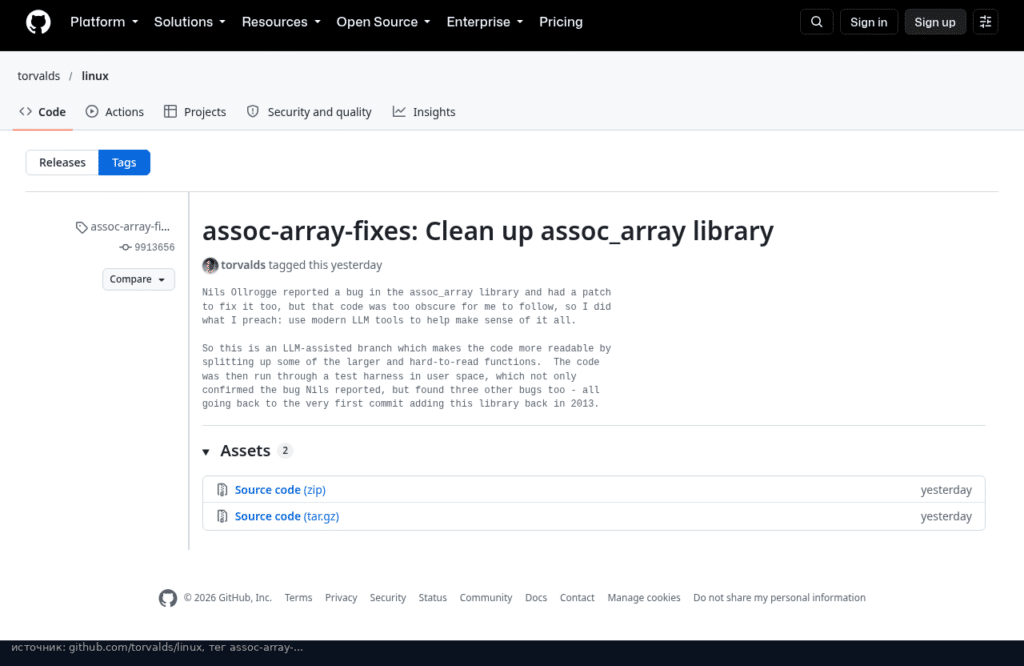Select the Tags view button
Viewport: 1024px width, 666px height.
tap(124, 163)
